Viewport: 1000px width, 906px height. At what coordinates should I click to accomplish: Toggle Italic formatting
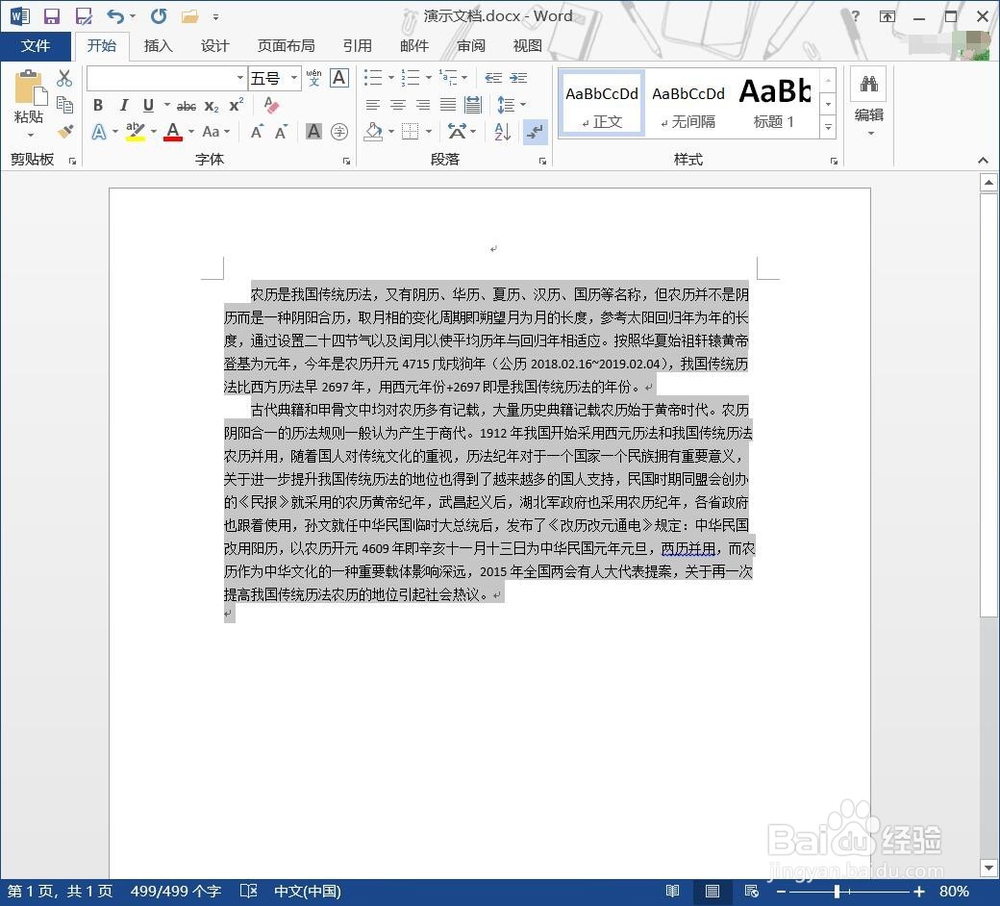coord(124,105)
